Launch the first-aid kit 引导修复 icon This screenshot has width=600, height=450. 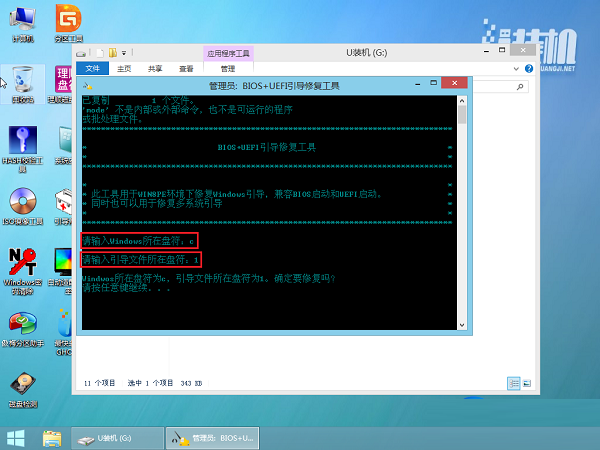(64, 205)
